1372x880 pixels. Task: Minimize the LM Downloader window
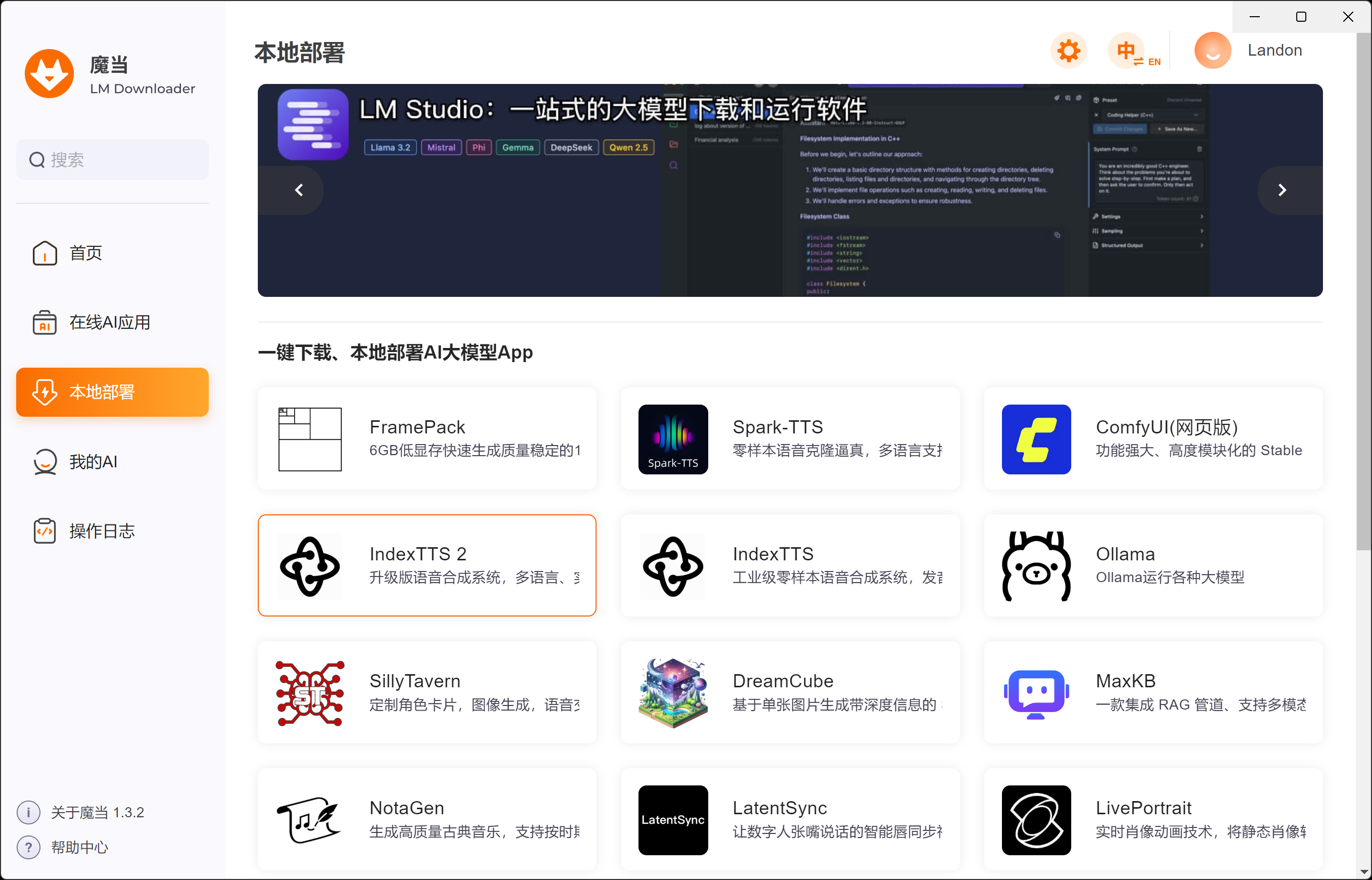[x=1254, y=17]
